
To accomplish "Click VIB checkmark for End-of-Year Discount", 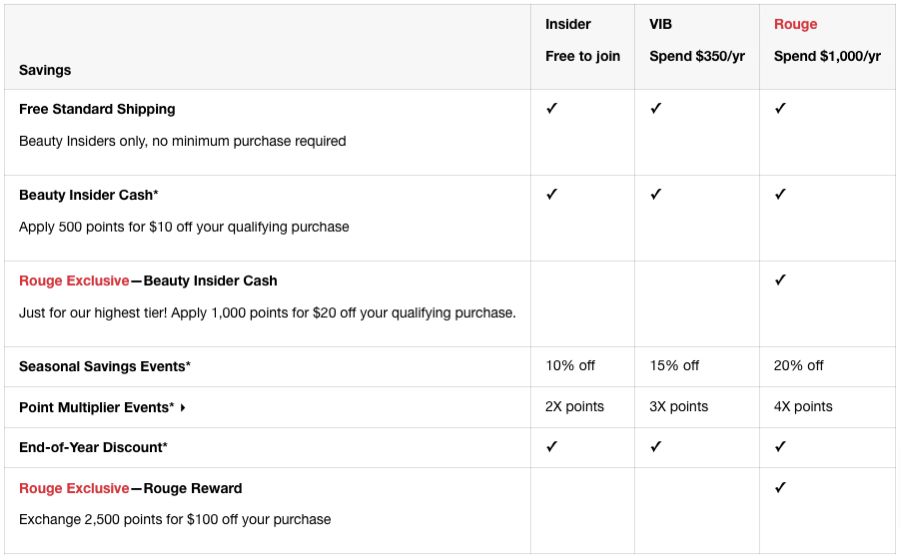I will pyautogui.click(x=656, y=447).
